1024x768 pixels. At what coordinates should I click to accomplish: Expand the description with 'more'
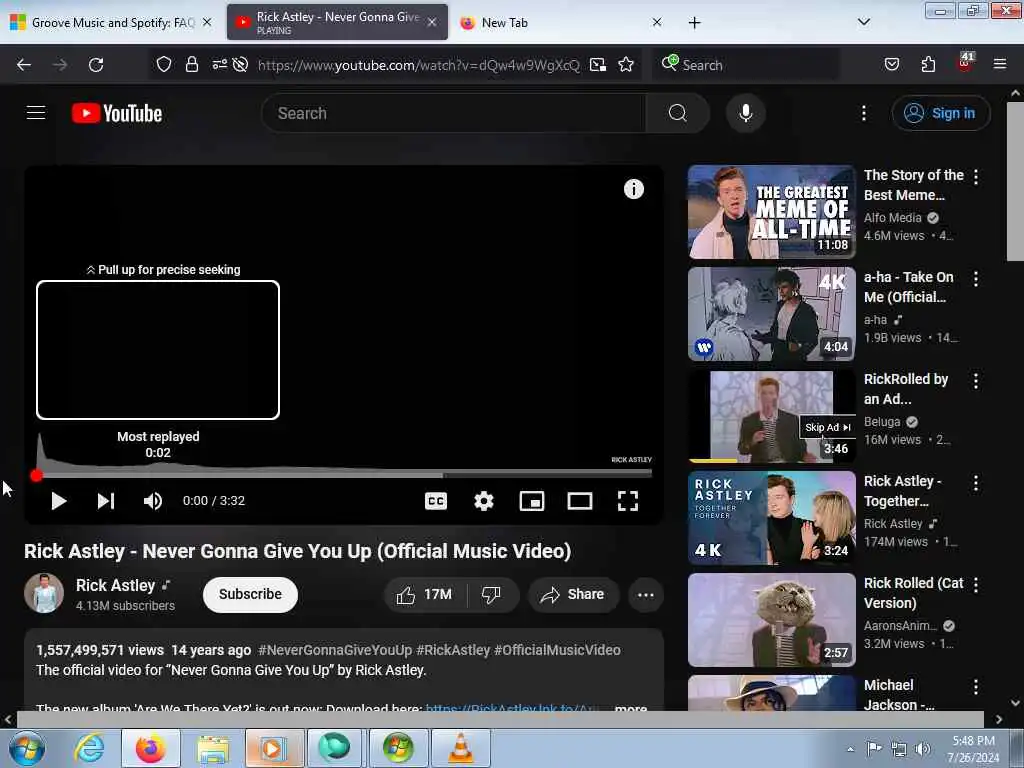click(x=631, y=707)
